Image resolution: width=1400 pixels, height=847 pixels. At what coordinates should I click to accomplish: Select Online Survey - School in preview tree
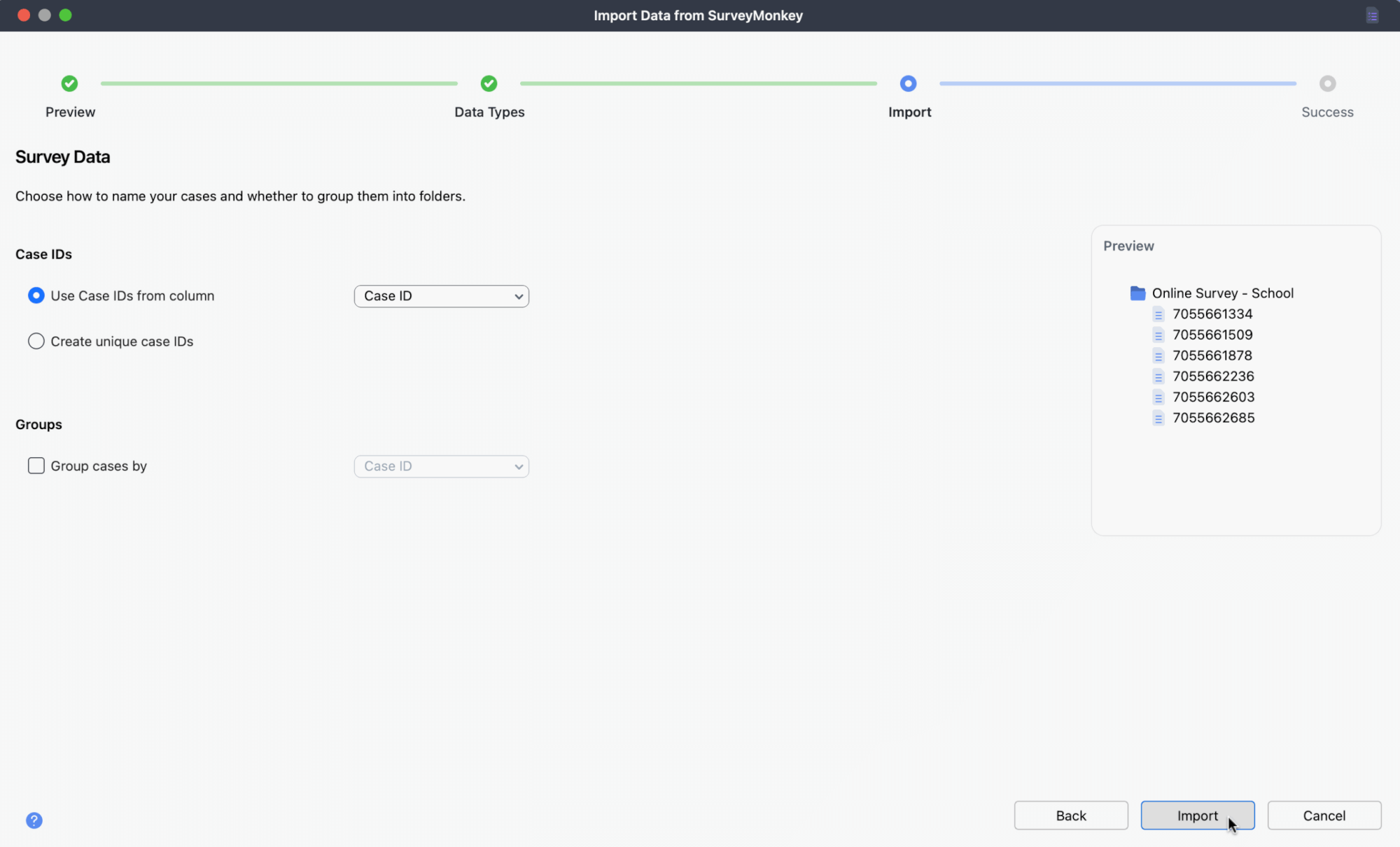(1222, 293)
